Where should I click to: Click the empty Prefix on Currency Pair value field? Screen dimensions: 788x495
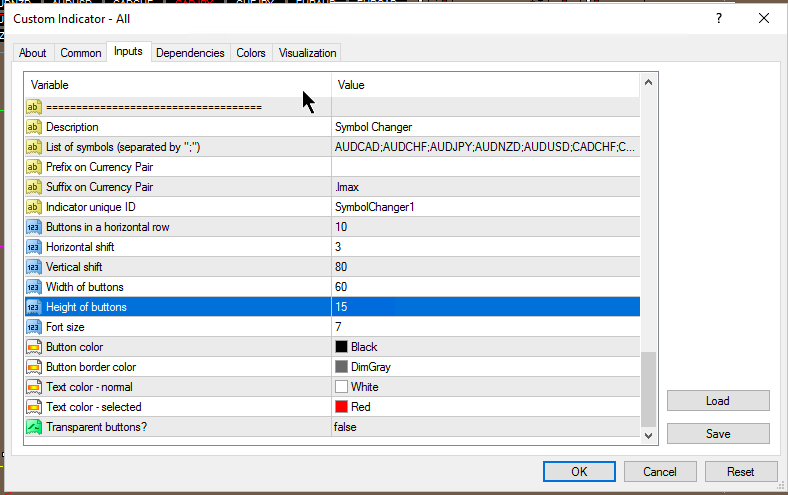tap(485, 167)
